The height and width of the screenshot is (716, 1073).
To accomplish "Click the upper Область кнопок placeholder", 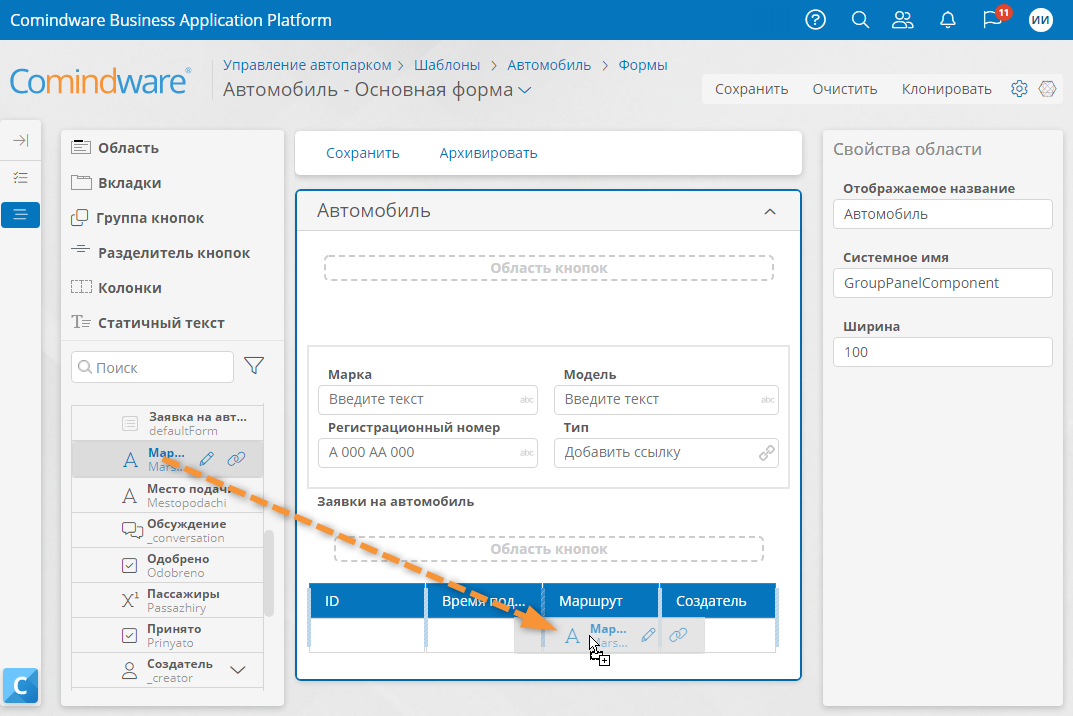I will tap(549, 268).
